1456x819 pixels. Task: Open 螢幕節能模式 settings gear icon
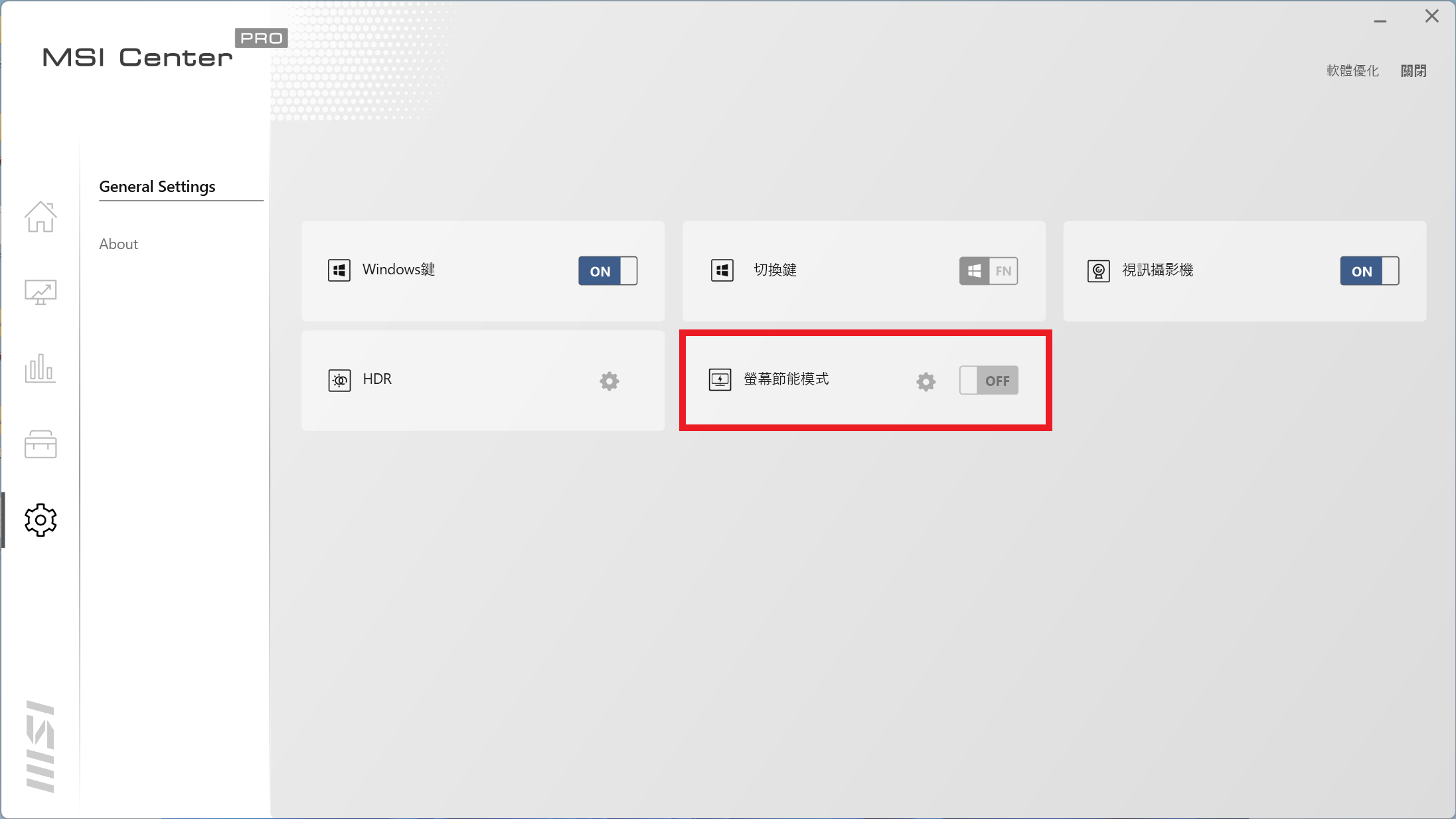tap(926, 381)
